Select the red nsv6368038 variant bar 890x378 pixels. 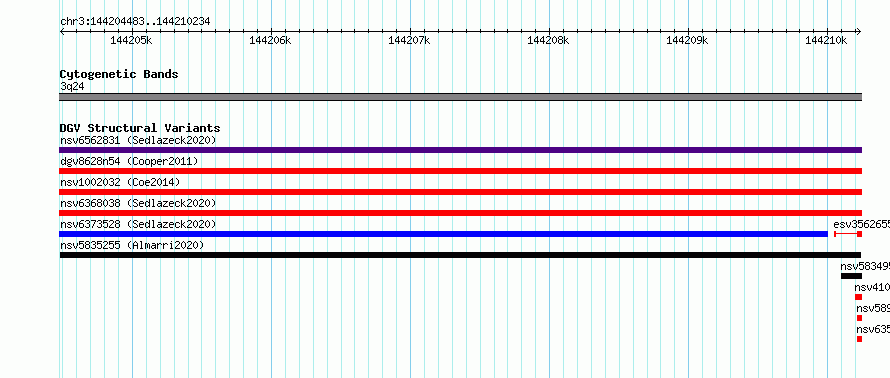click(460, 213)
